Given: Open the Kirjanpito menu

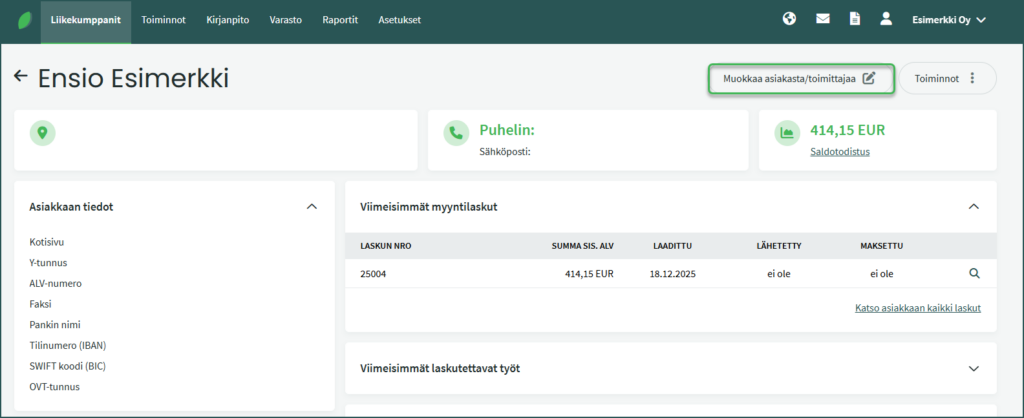Looking at the screenshot, I should [x=227, y=19].
